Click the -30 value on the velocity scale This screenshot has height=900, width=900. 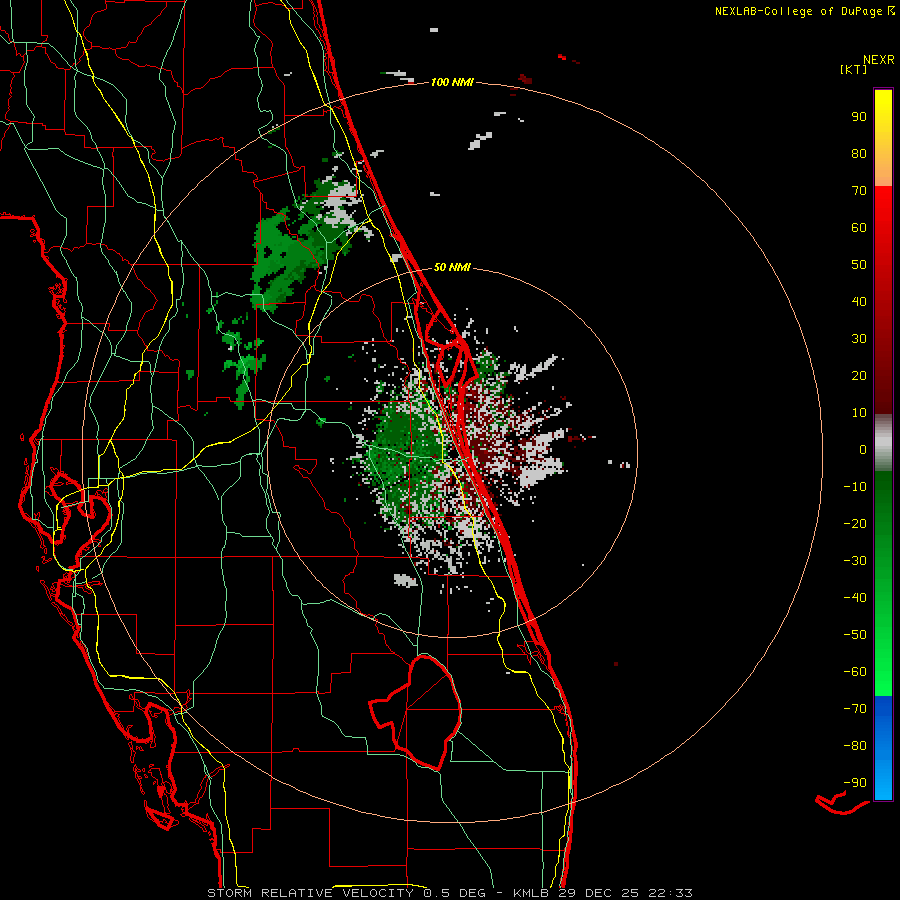[x=855, y=561]
